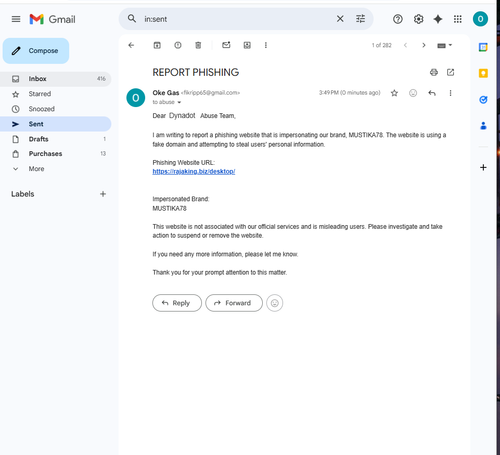
Task: Open Google Keep in the side panel
Action: [x=483, y=73]
